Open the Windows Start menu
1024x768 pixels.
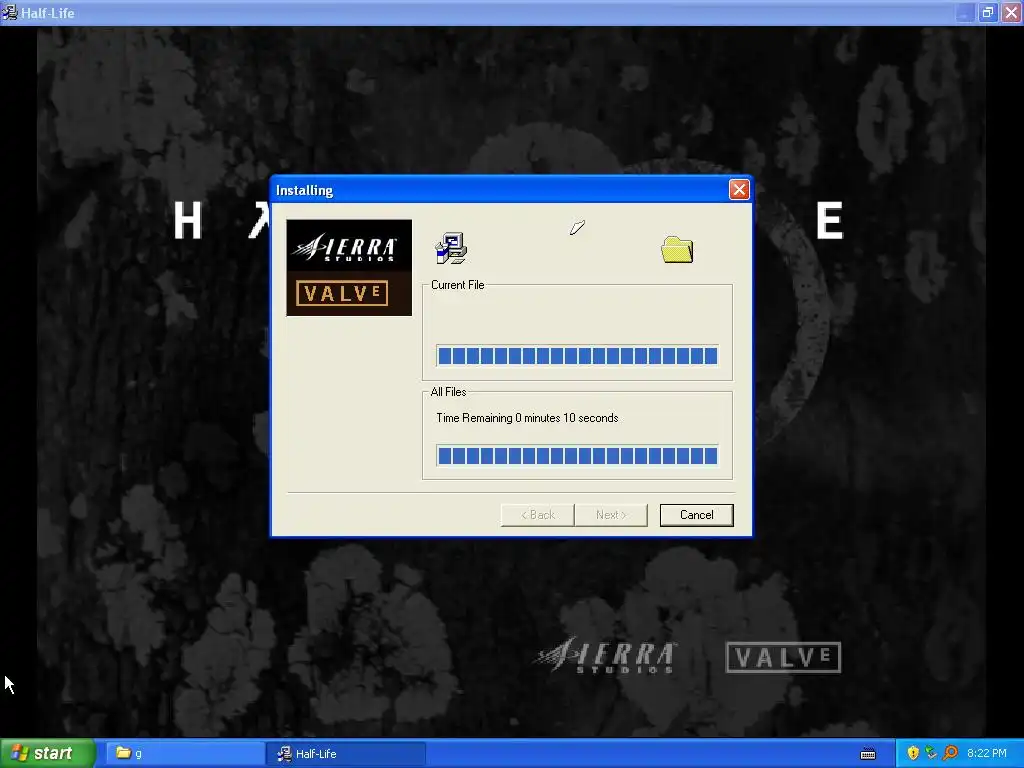pos(47,753)
